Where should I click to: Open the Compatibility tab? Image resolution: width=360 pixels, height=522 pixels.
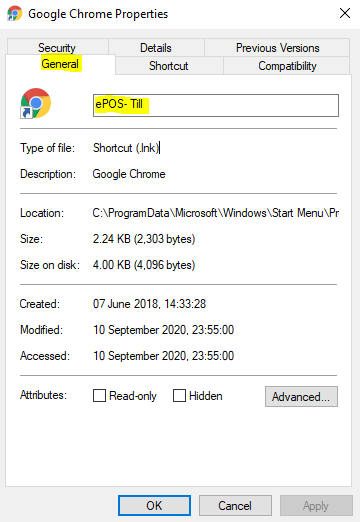click(x=287, y=66)
